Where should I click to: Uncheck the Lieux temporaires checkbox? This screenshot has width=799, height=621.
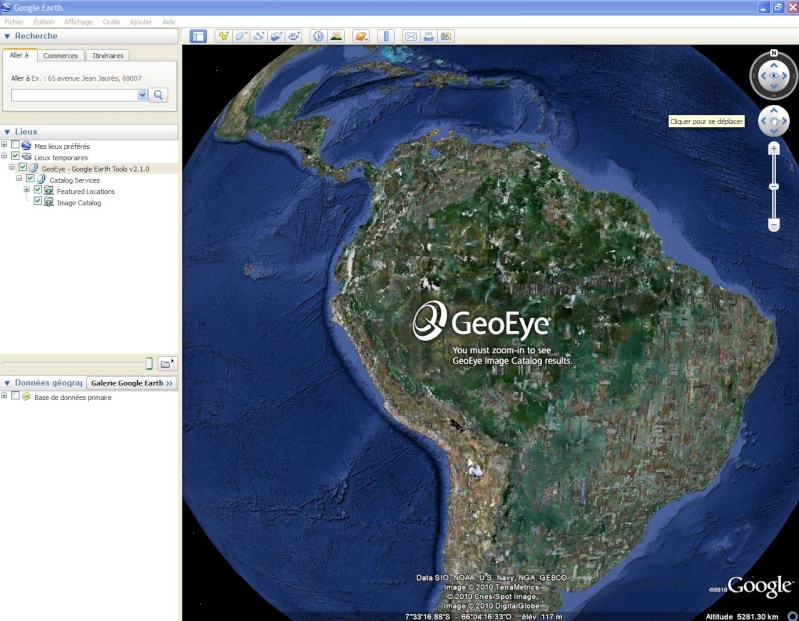15,156
